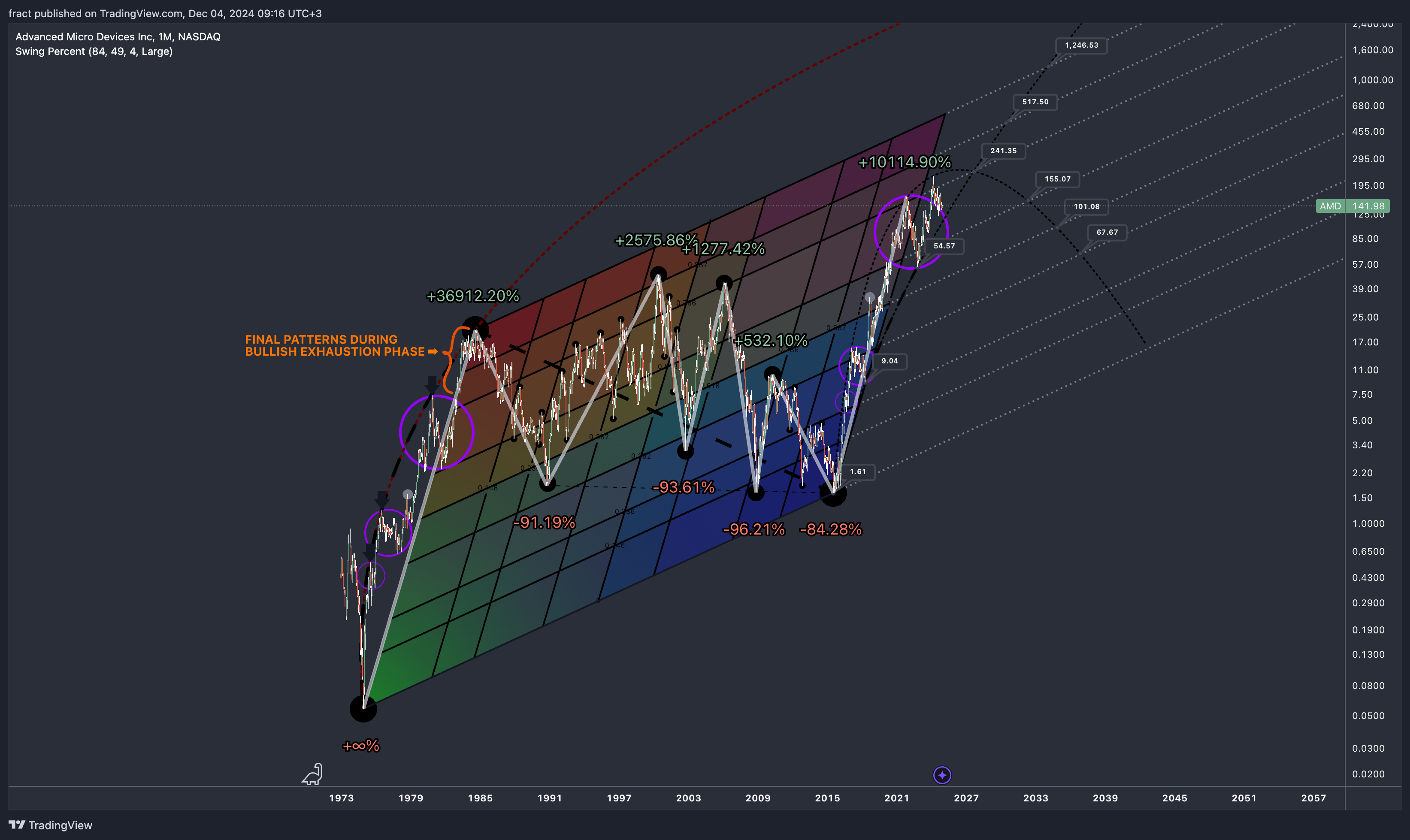Click the large black dot at chart origin low
Viewport: 1410px width, 840px height.
[x=363, y=709]
